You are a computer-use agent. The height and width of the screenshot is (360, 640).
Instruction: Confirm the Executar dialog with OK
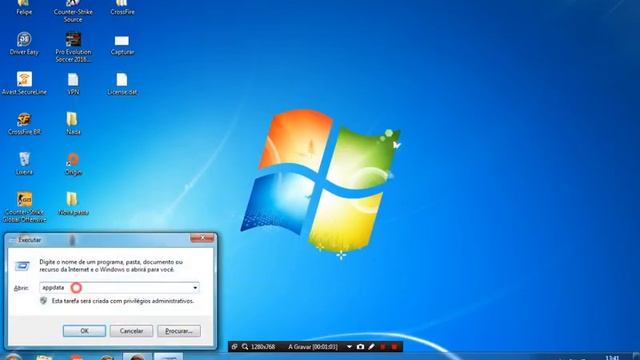tap(84, 331)
